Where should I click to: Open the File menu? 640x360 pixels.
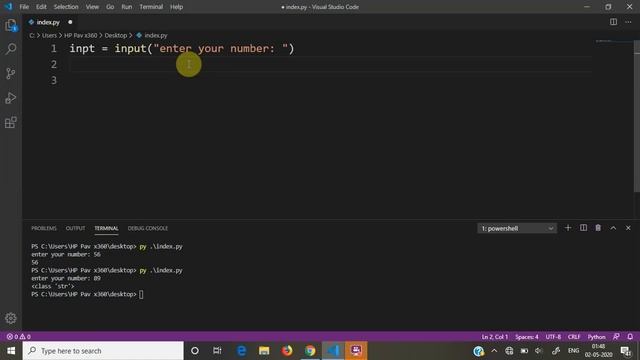click(24, 7)
